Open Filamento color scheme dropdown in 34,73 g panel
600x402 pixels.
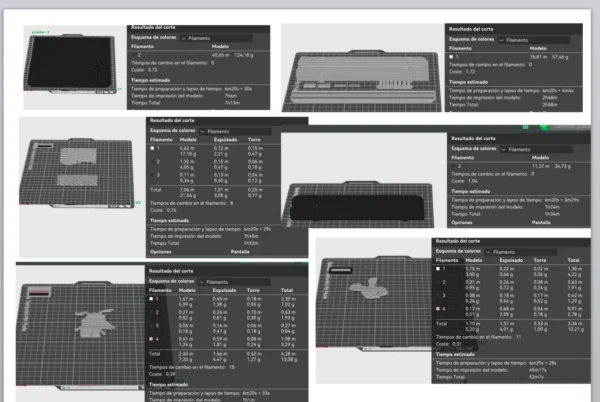coord(536,149)
